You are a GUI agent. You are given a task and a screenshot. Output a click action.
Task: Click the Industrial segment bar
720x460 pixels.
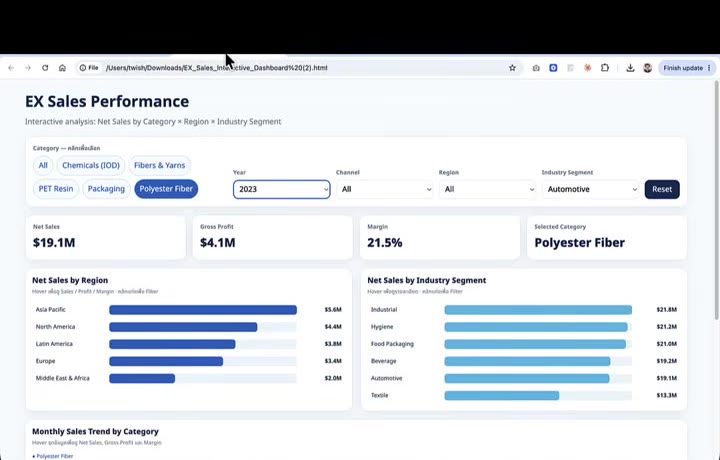[x=538, y=310]
